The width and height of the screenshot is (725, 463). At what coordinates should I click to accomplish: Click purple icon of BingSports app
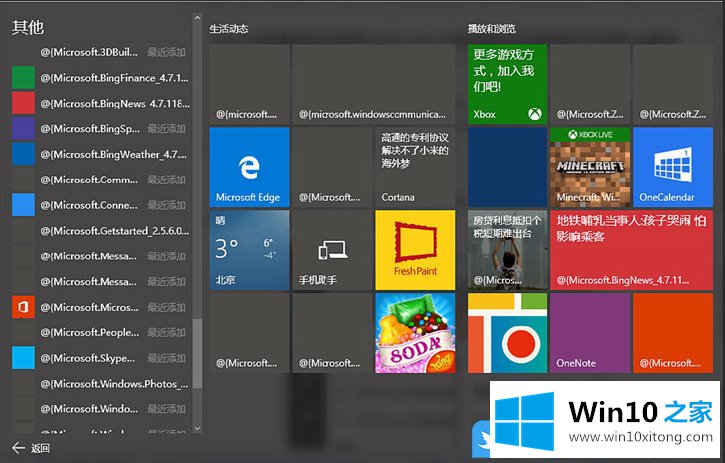point(23,128)
